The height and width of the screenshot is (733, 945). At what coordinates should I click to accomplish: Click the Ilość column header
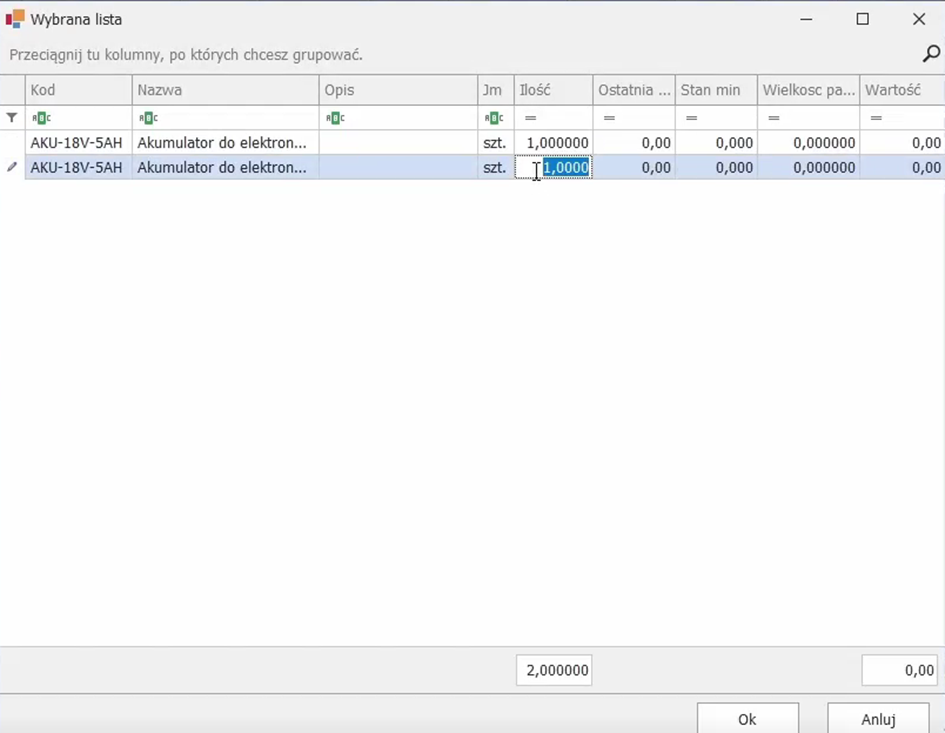point(553,90)
